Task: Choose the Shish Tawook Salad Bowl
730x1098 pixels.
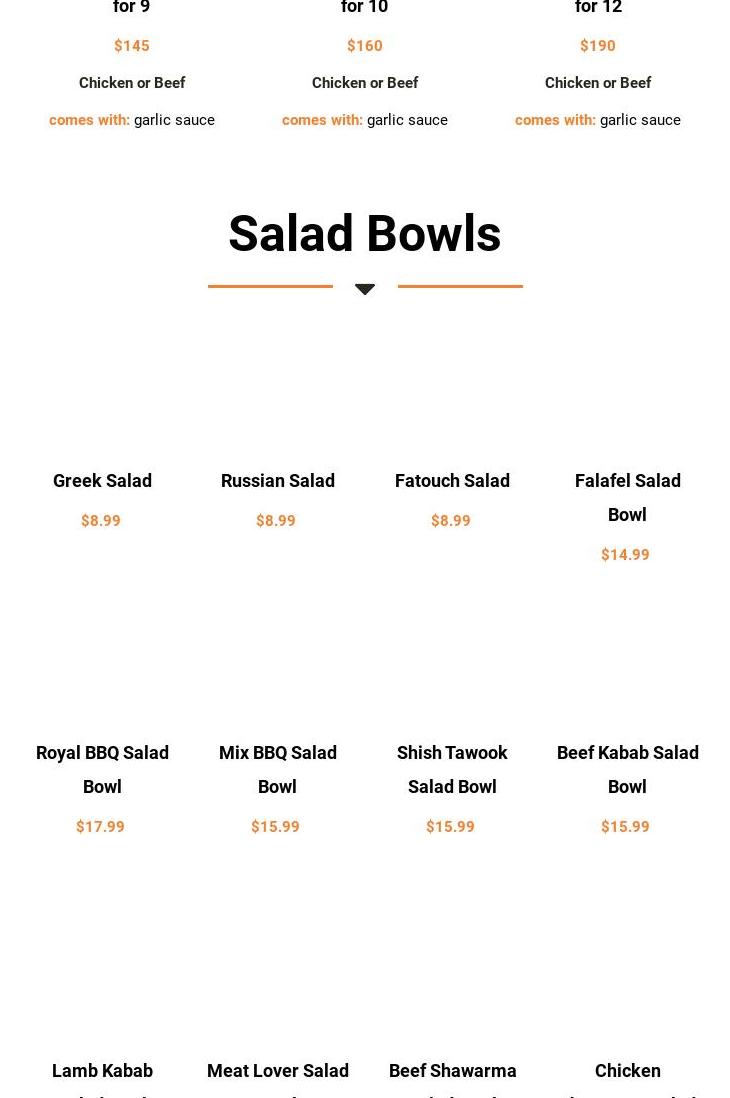Action: coord(452,769)
